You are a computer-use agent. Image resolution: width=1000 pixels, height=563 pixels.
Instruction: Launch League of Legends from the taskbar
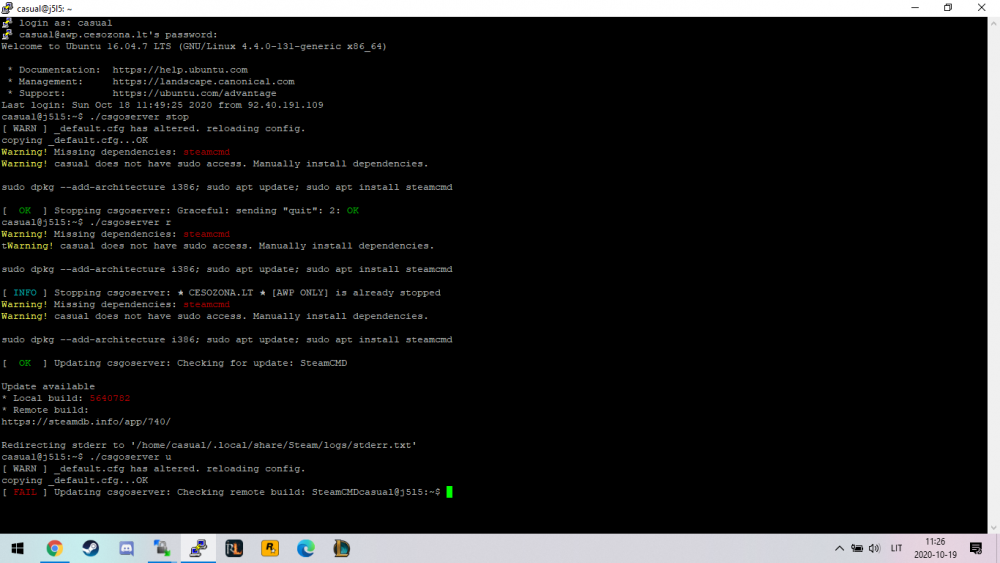pos(342,548)
